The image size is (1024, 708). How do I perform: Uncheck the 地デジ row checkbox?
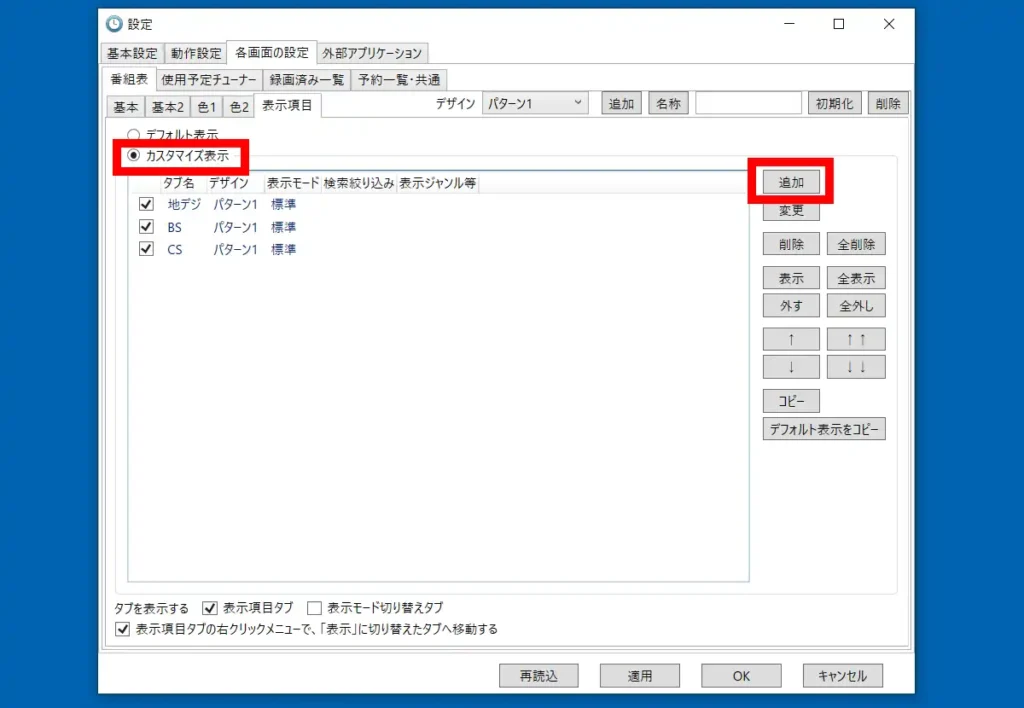pos(146,204)
